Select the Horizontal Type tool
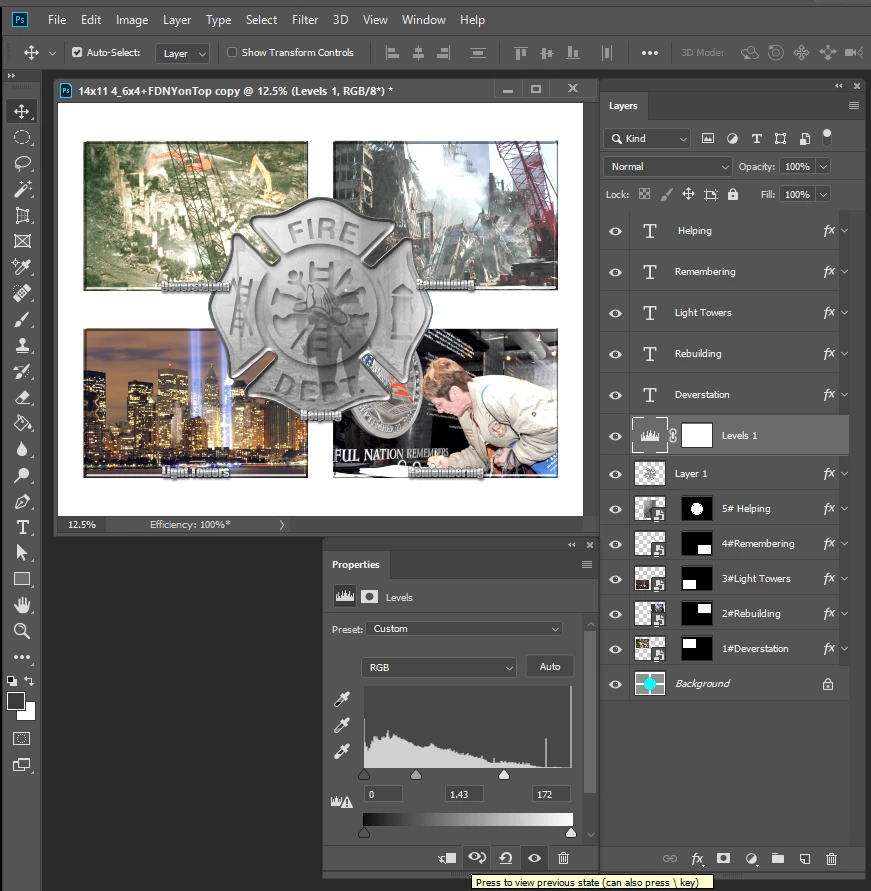Screen dimensions: 871x891 (22, 527)
